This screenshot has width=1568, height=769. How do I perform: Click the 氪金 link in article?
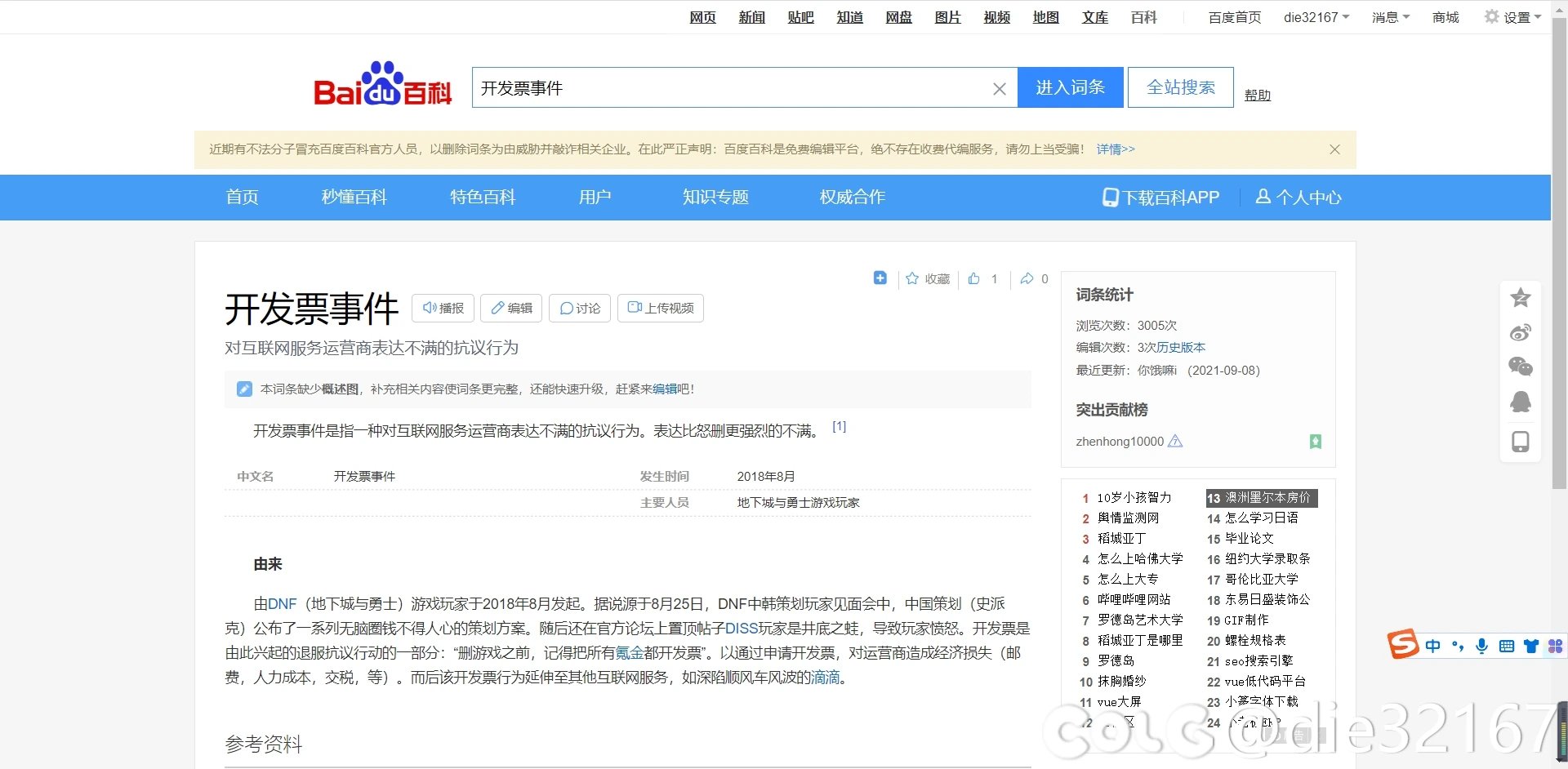(630, 653)
